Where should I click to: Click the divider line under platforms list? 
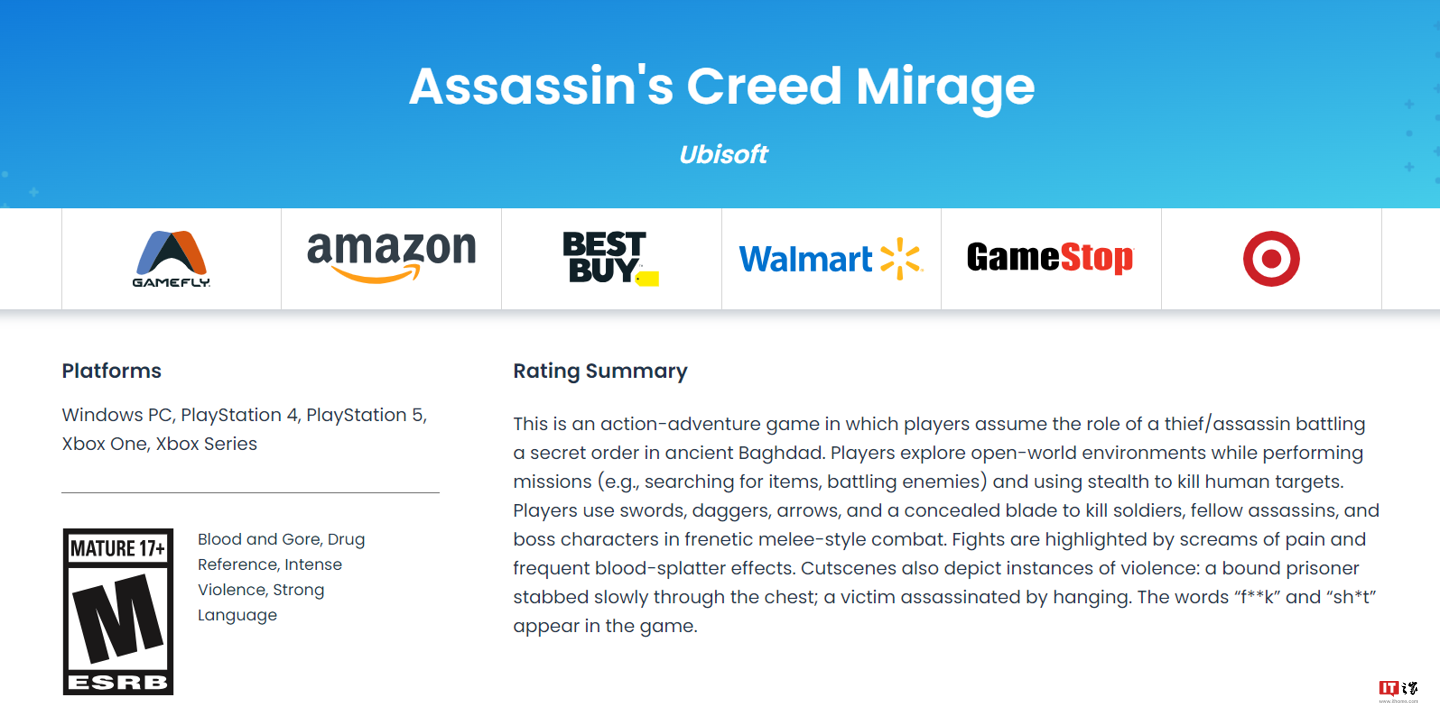[250, 492]
